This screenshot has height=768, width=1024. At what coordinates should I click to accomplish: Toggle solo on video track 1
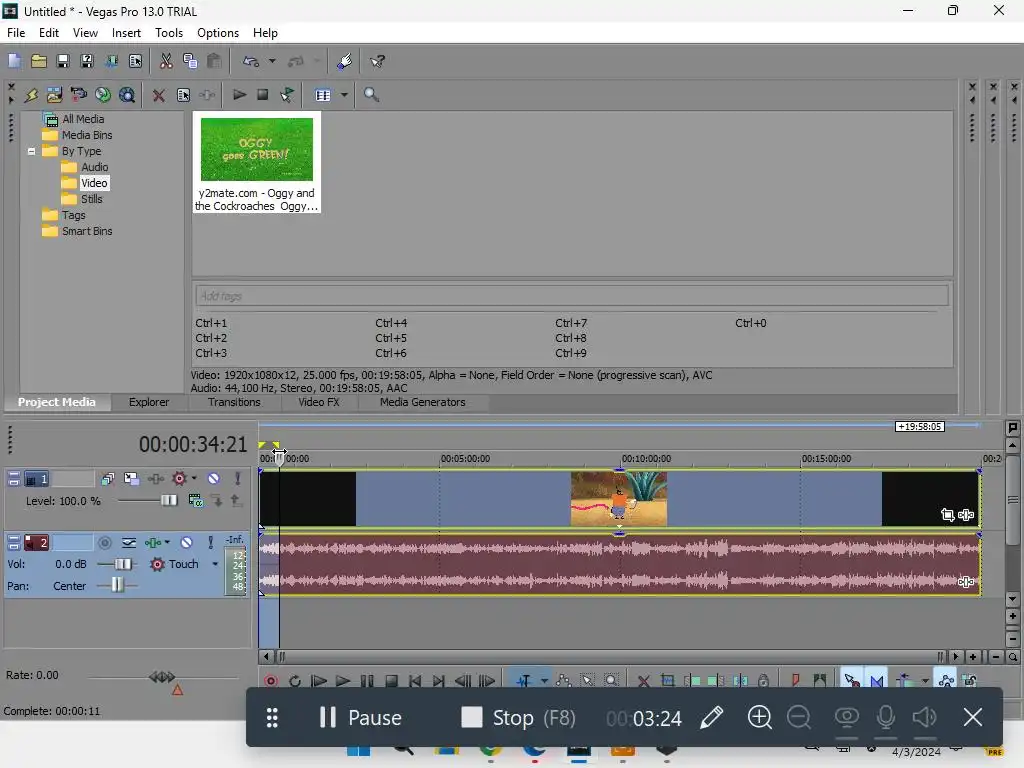tap(238, 479)
